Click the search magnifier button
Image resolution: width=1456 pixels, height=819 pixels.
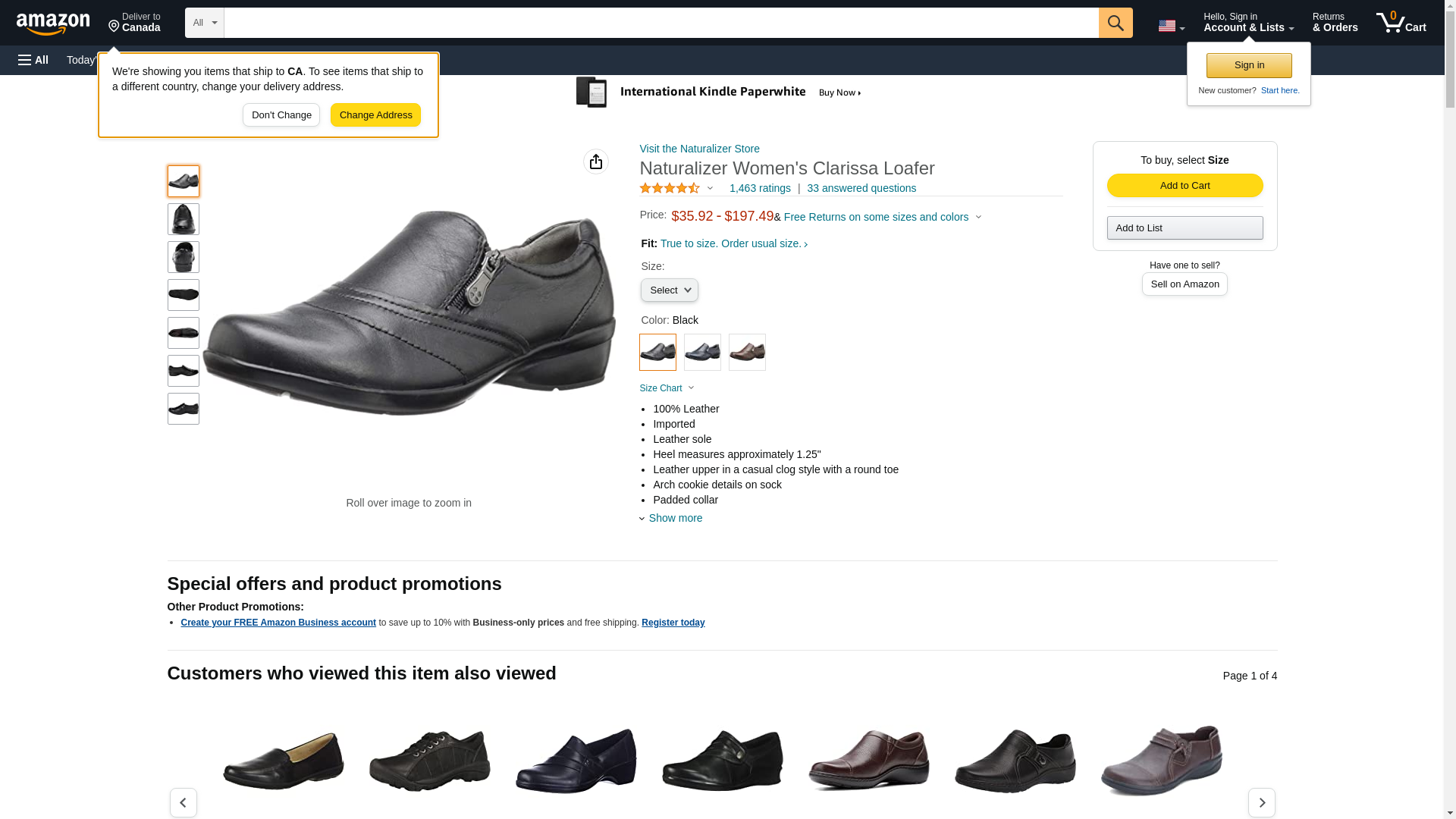tap(1115, 23)
